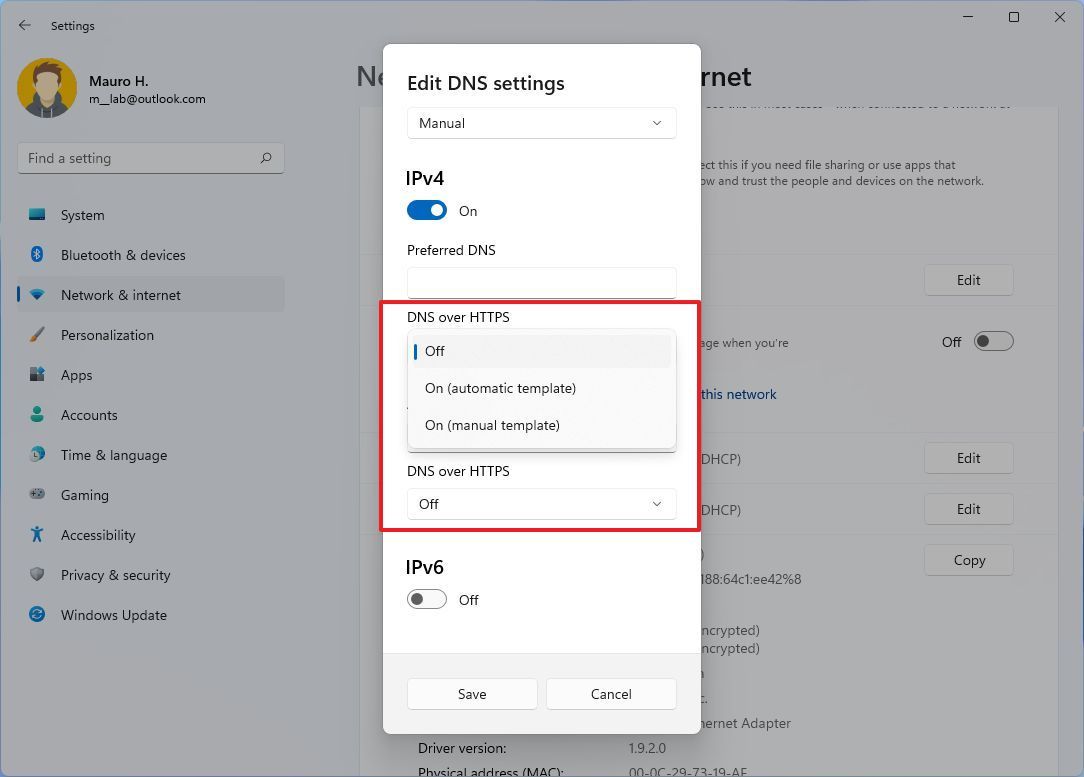This screenshot has height=777, width=1084.
Task: Expand the lower DNS over HTTPS dropdown
Action: [x=541, y=504]
